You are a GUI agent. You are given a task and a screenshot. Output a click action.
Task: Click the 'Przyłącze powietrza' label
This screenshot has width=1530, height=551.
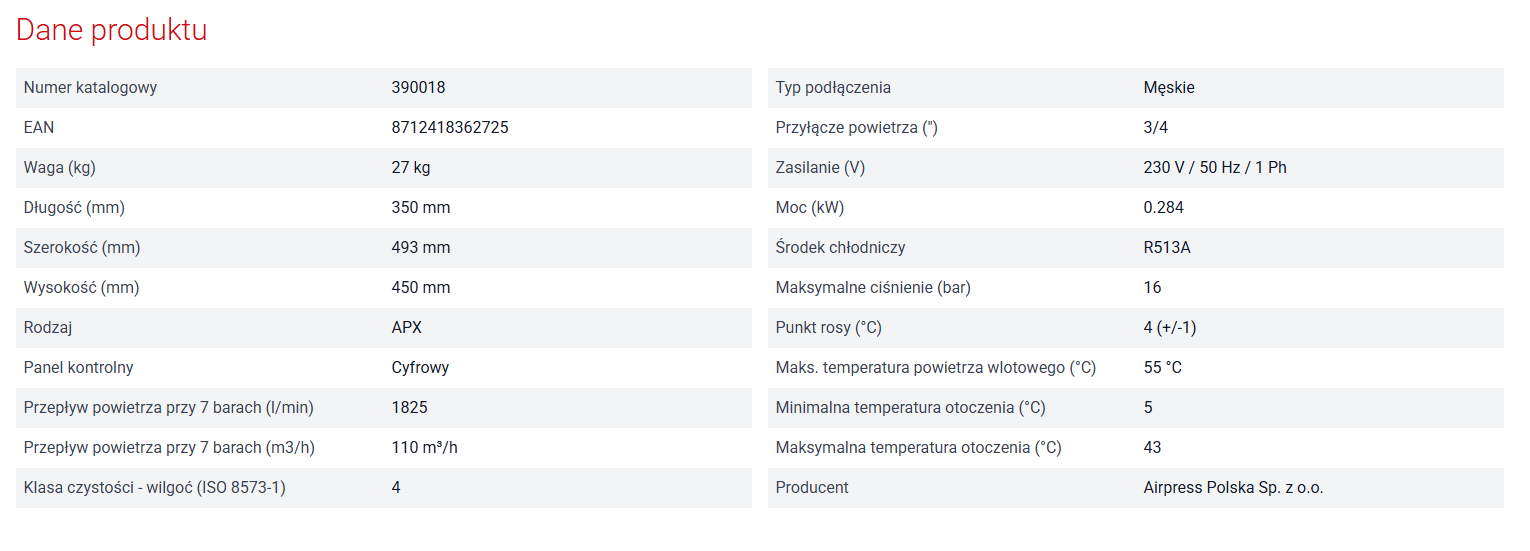[856, 128]
